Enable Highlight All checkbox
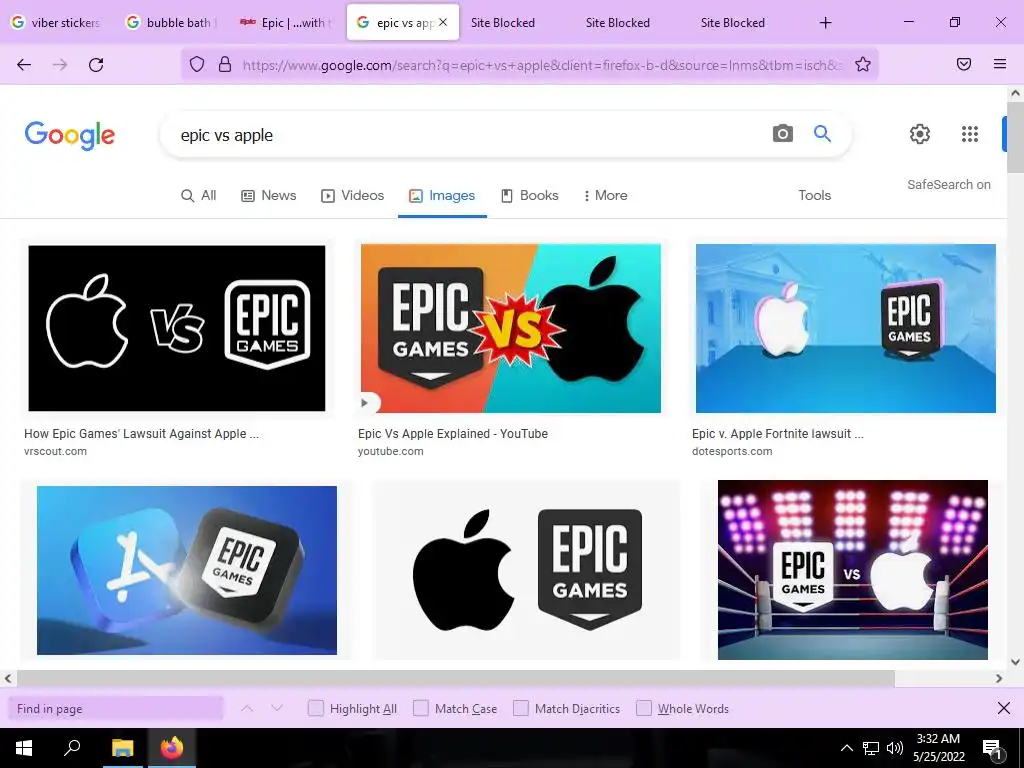This screenshot has width=1024, height=768. pyautogui.click(x=315, y=709)
